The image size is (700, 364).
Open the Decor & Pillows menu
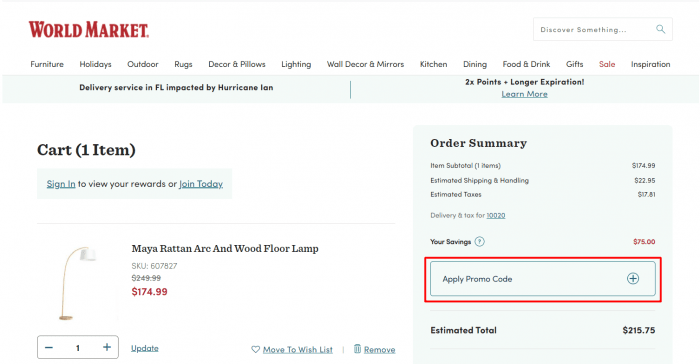237,64
